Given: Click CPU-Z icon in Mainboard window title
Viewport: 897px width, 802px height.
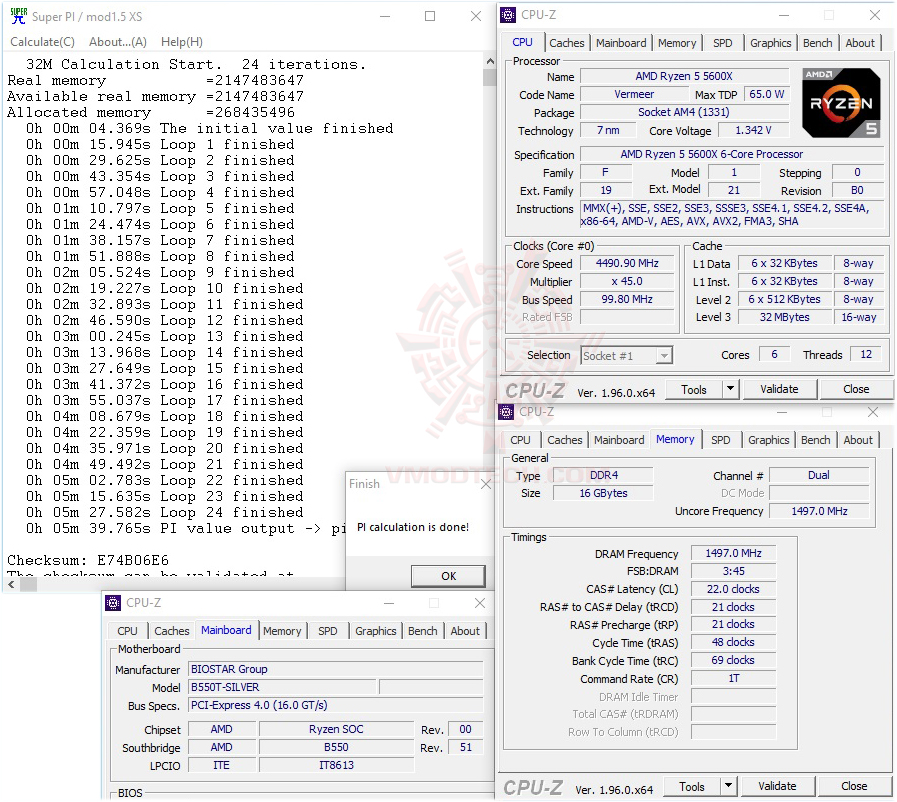Looking at the screenshot, I should click(x=113, y=602).
